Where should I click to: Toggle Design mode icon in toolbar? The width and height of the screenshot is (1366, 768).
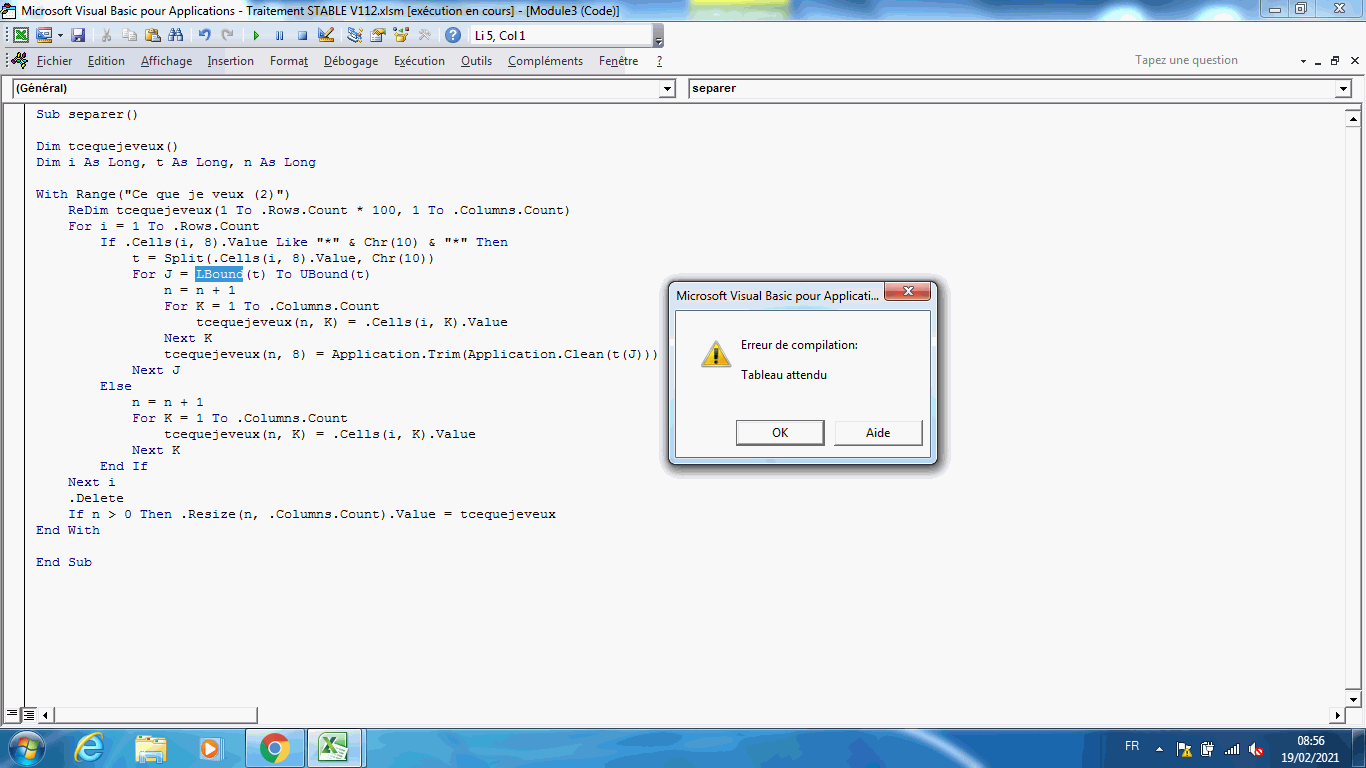(x=326, y=35)
